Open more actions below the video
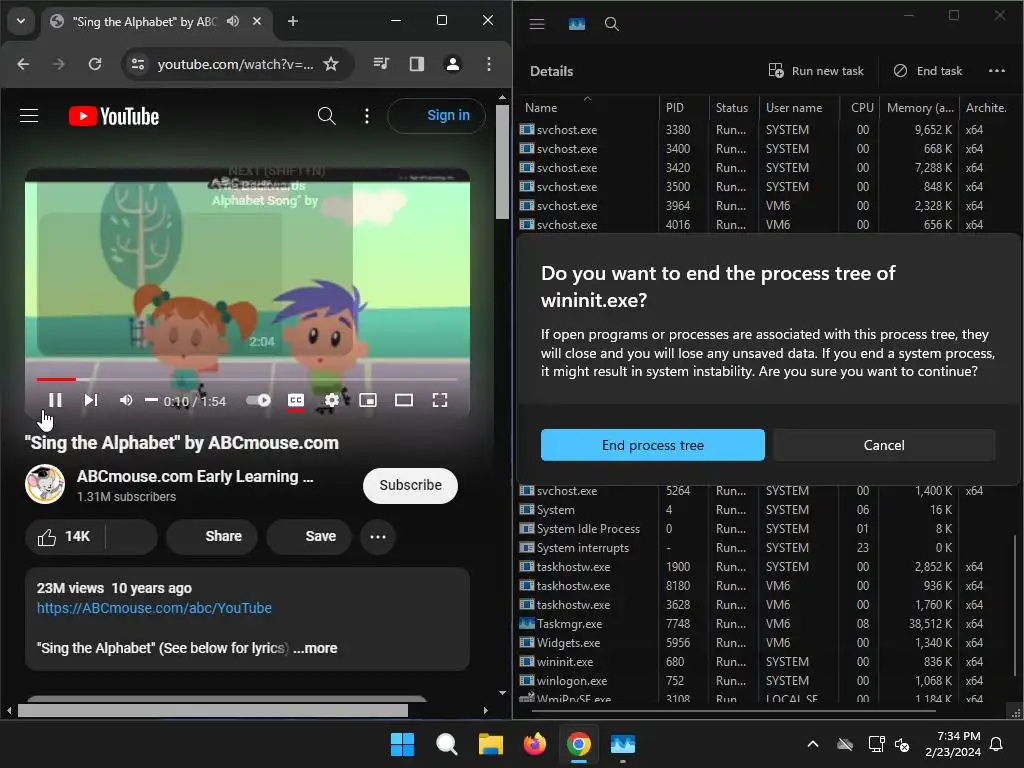 click(378, 537)
